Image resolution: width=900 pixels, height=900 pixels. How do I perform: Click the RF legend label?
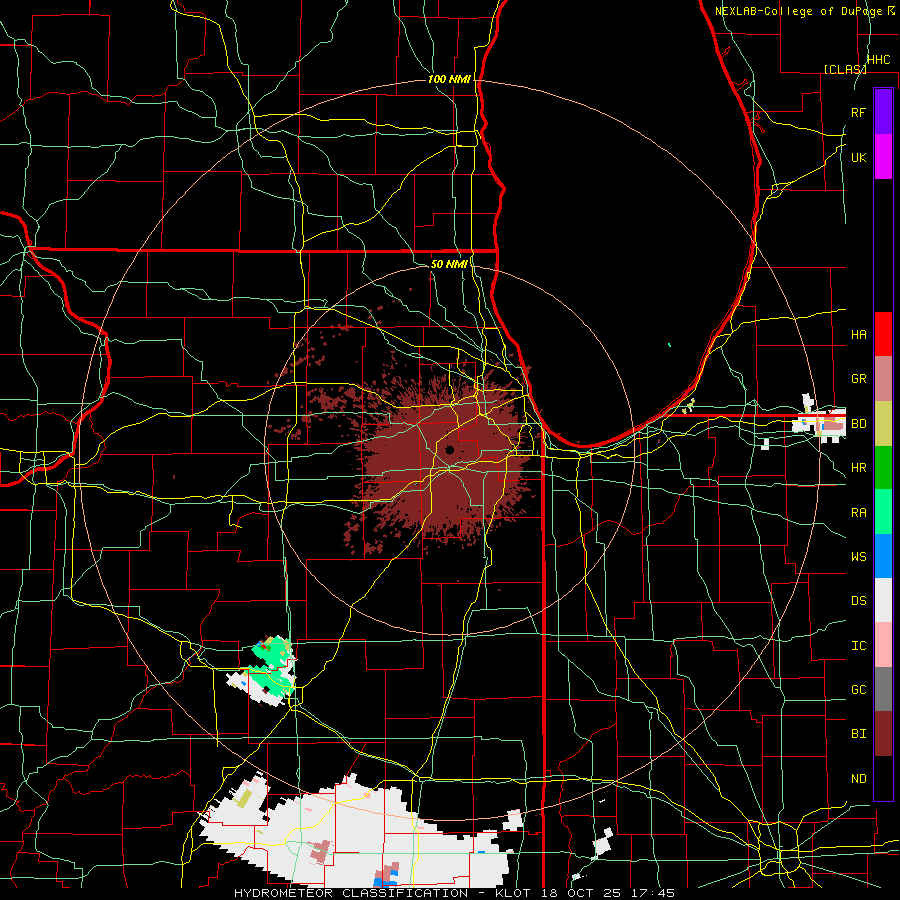pos(858,112)
